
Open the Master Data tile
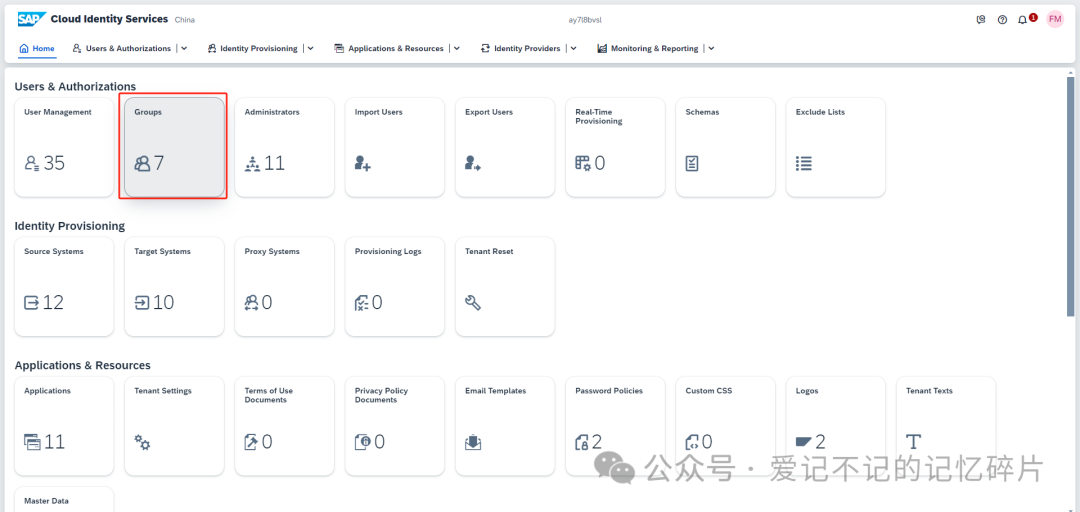[64, 500]
